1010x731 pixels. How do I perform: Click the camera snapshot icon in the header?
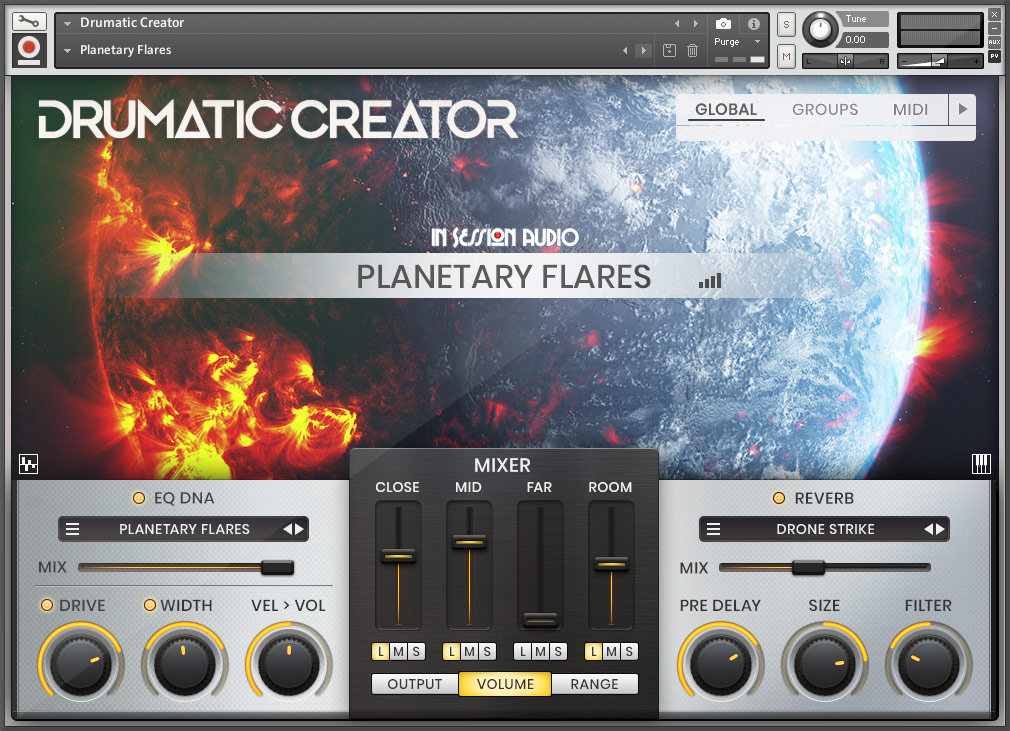[724, 24]
